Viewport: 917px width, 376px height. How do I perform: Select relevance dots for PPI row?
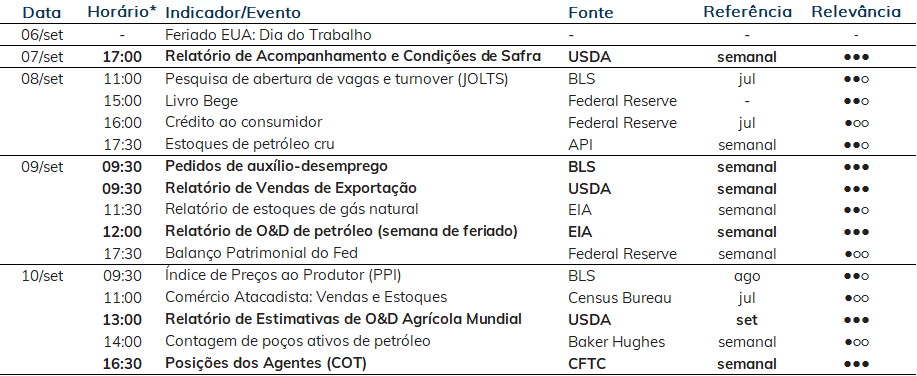click(x=856, y=277)
